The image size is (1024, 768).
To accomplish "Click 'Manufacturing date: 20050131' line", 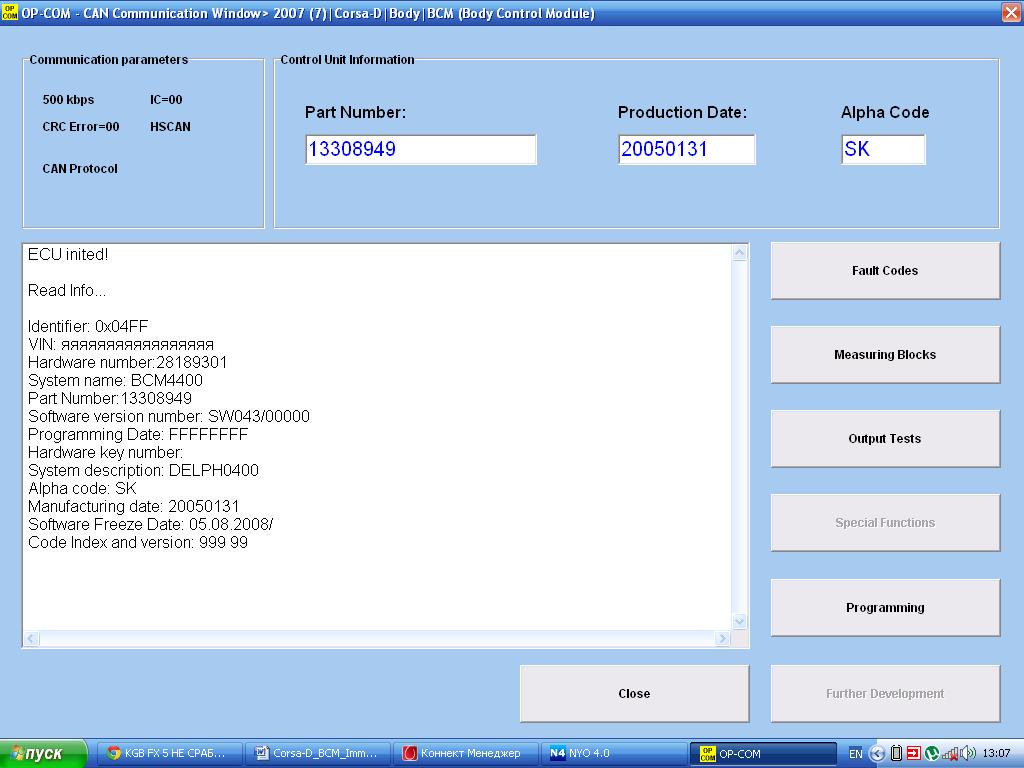I will pos(134,507).
